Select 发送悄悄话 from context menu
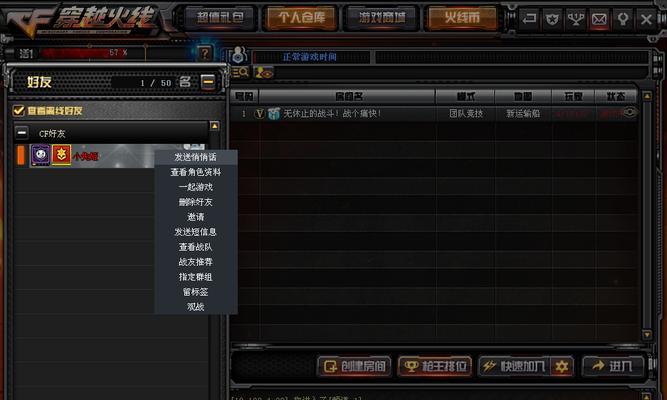Viewport: 667px width, 400px height. (x=196, y=157)
